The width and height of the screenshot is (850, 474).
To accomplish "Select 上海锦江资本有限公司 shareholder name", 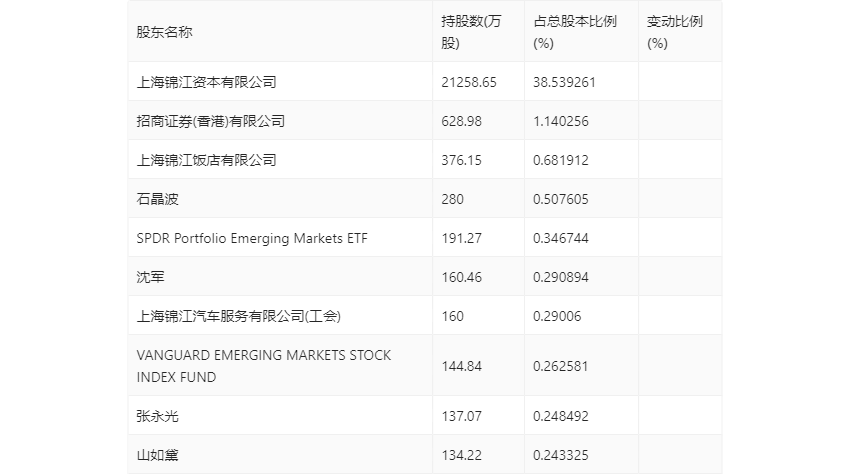I will pyautogui.click(x=206, y=82).
